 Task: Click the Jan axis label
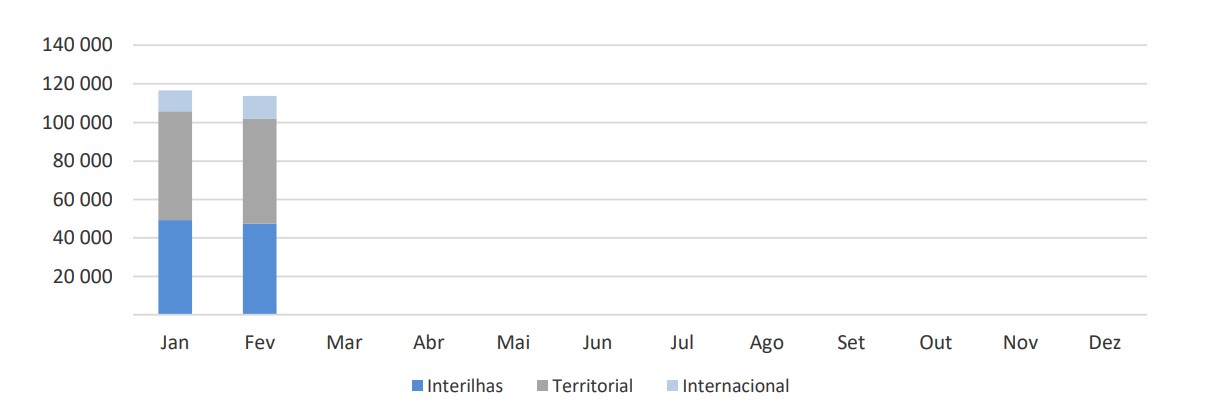(x=175, y=343)
